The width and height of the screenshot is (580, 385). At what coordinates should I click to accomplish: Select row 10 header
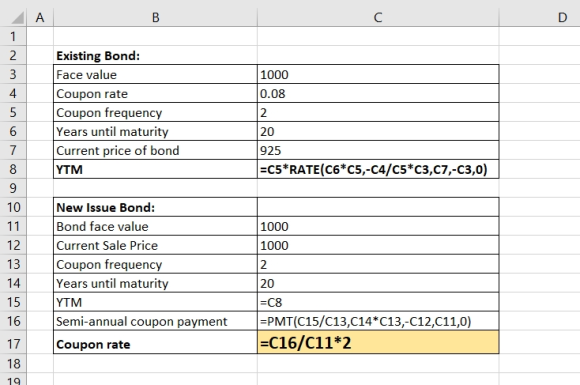tap(13, 207)
